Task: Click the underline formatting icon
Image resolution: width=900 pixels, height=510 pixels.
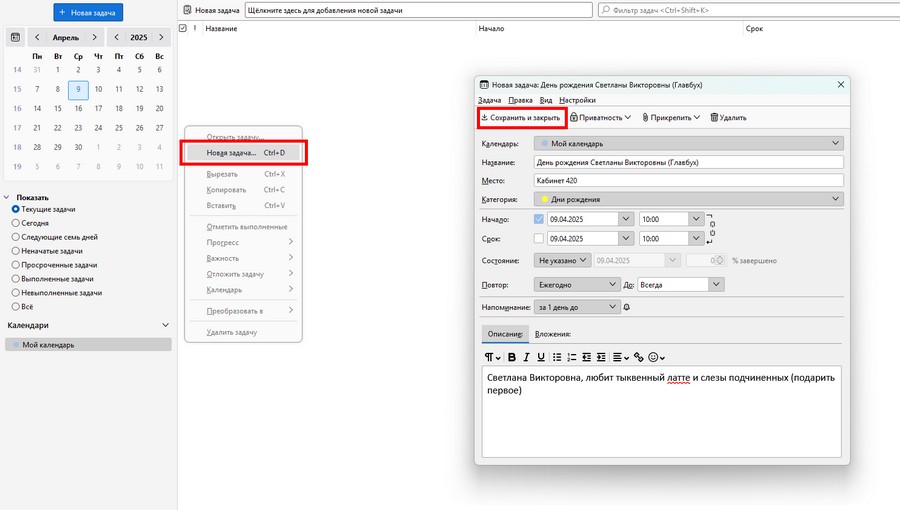Action: click(x=541, y=357)
